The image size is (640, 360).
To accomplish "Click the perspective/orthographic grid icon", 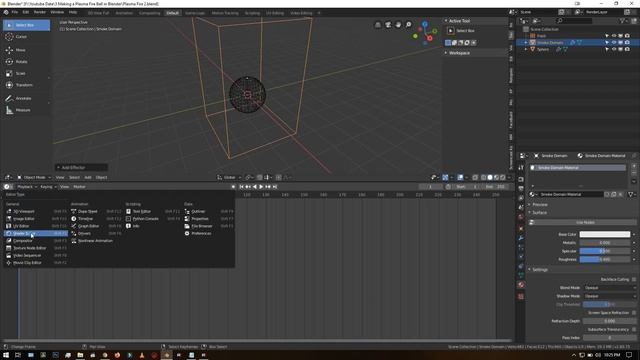I will pos(378,25).
